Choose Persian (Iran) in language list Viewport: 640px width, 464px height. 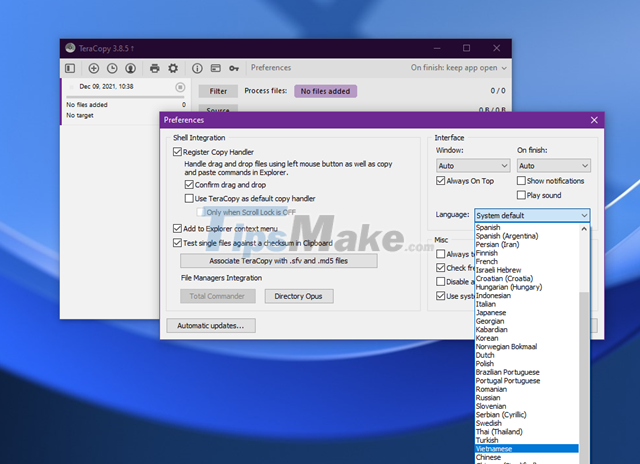(x=527, y=244)
